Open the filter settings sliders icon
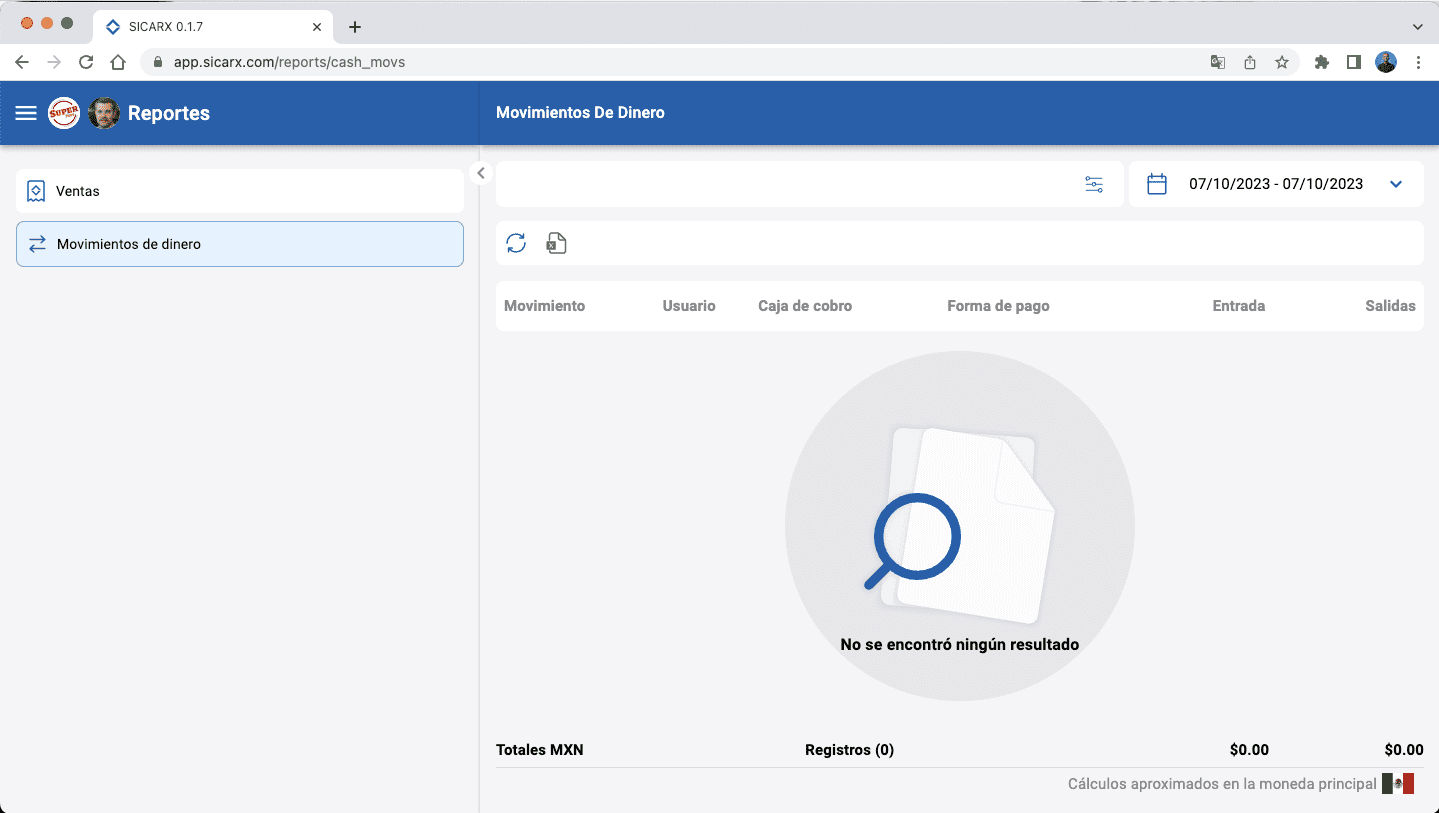Viewport: 1439px width, 813px height. coord(1094,184)
